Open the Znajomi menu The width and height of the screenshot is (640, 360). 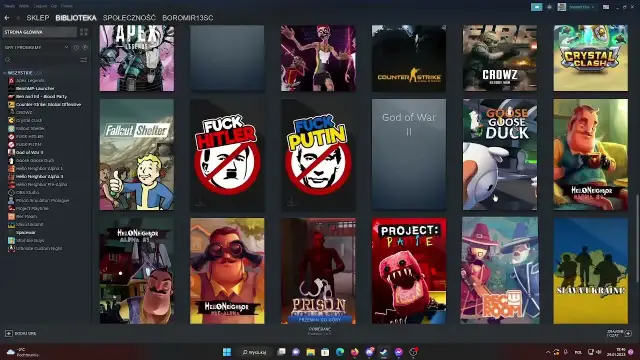coord(40,6)
